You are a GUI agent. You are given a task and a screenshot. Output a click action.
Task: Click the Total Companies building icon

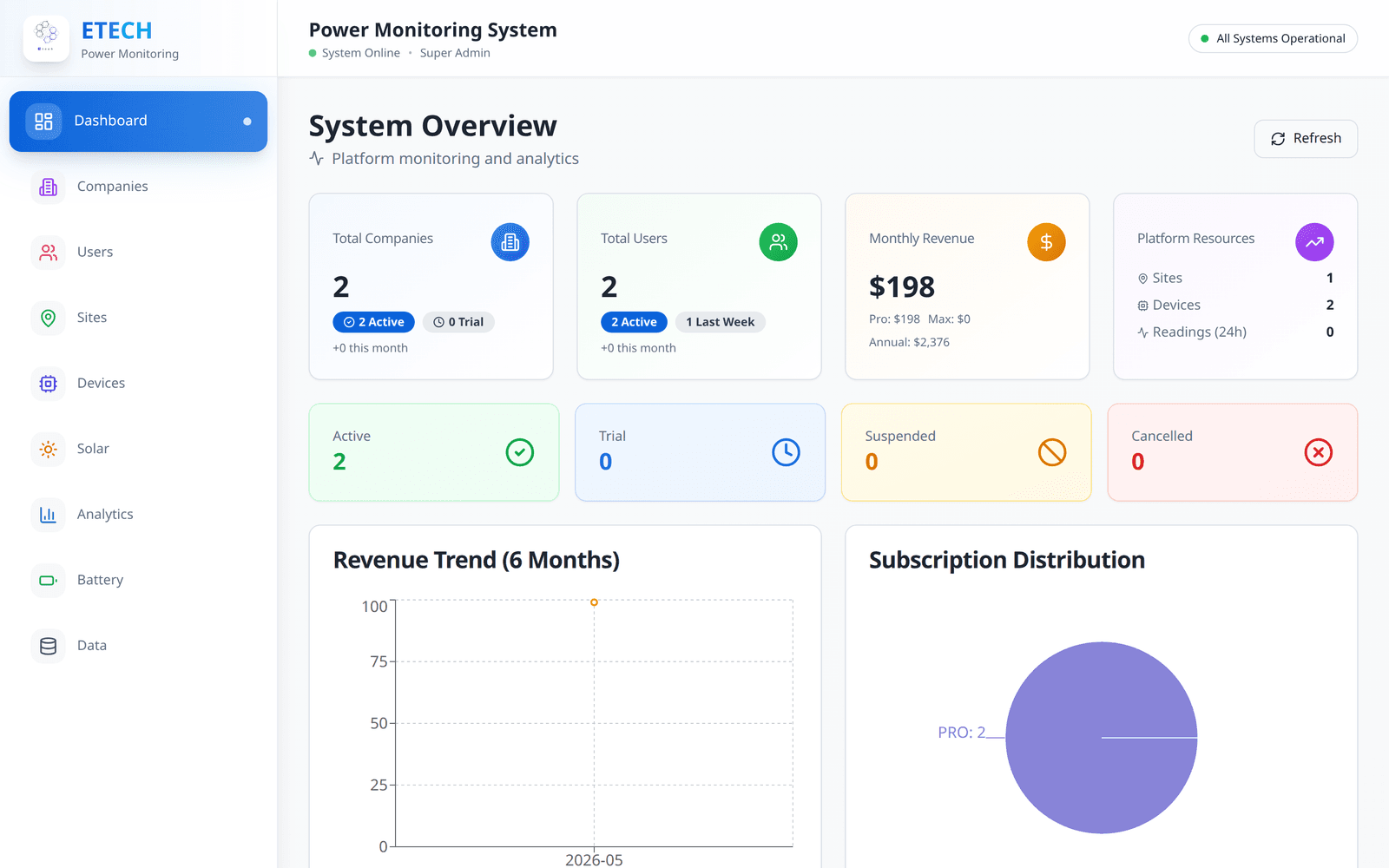tap(510, 242)
